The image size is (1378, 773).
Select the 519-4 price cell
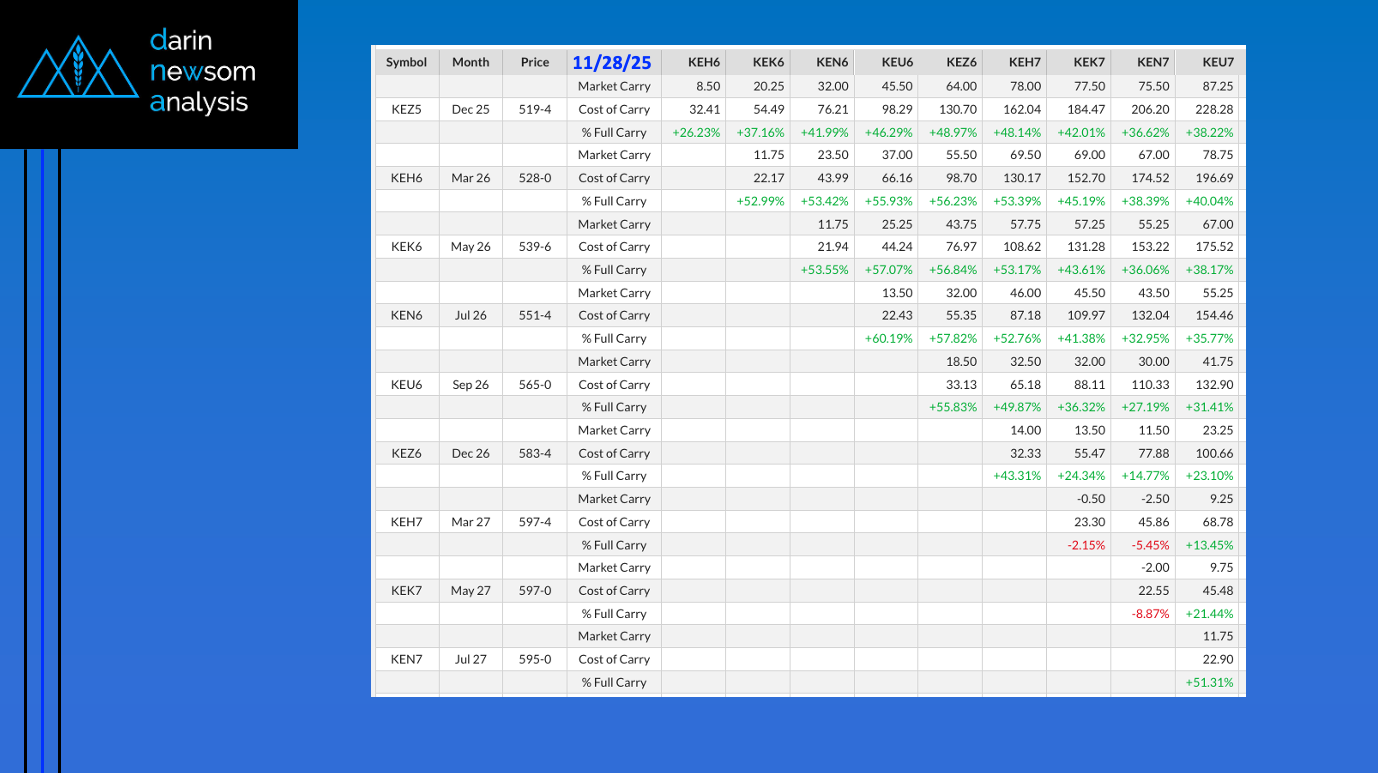(535, 110)
